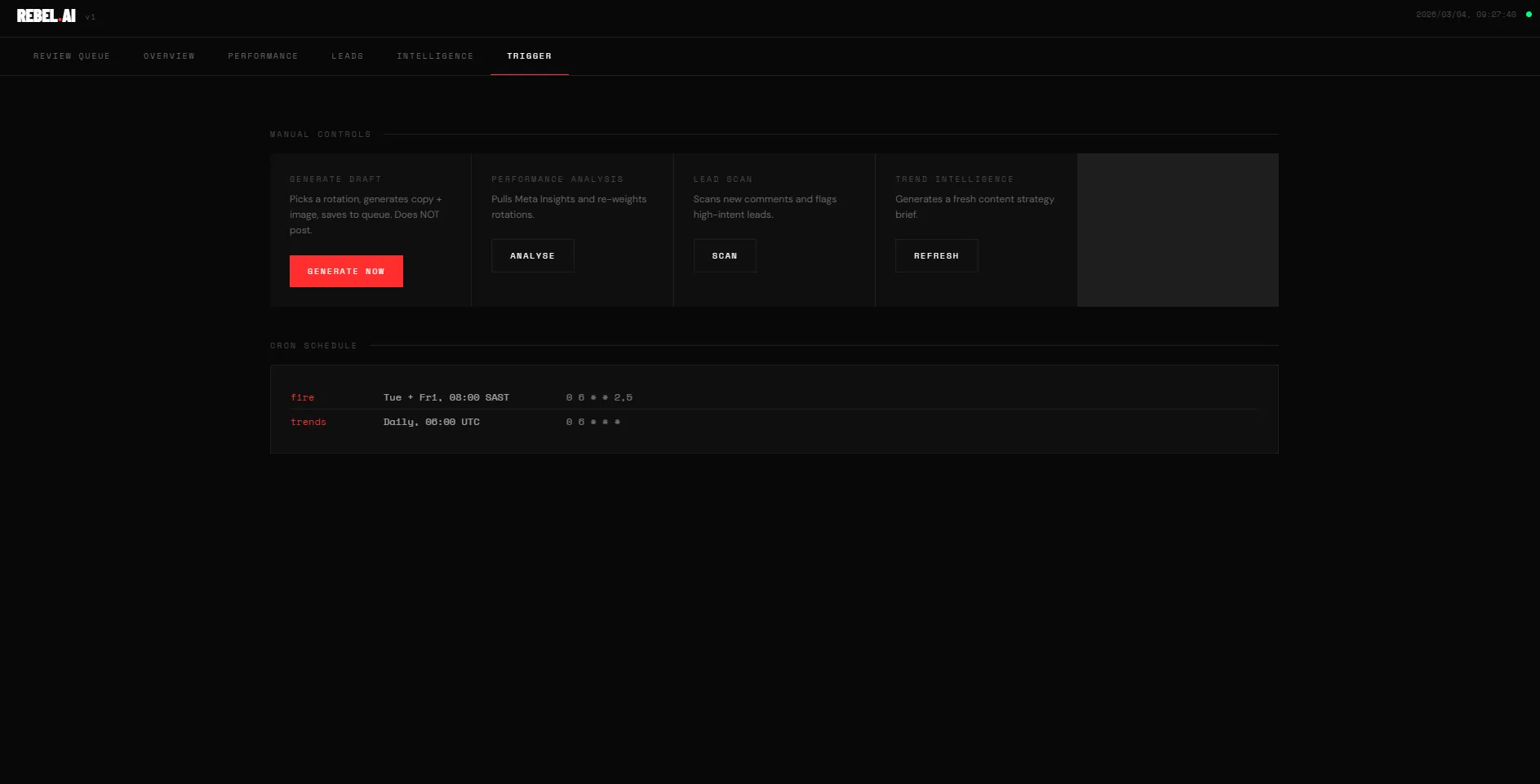Viewport: 1540px width, 784px height.
Task: Select the Intelligence tab
Action: pyautogui.click(x=435, y=55)
